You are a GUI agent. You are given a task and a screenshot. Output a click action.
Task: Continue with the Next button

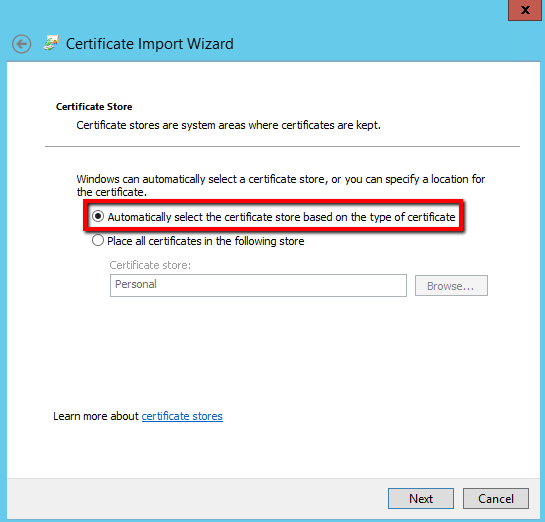click(x=421, y=499)
